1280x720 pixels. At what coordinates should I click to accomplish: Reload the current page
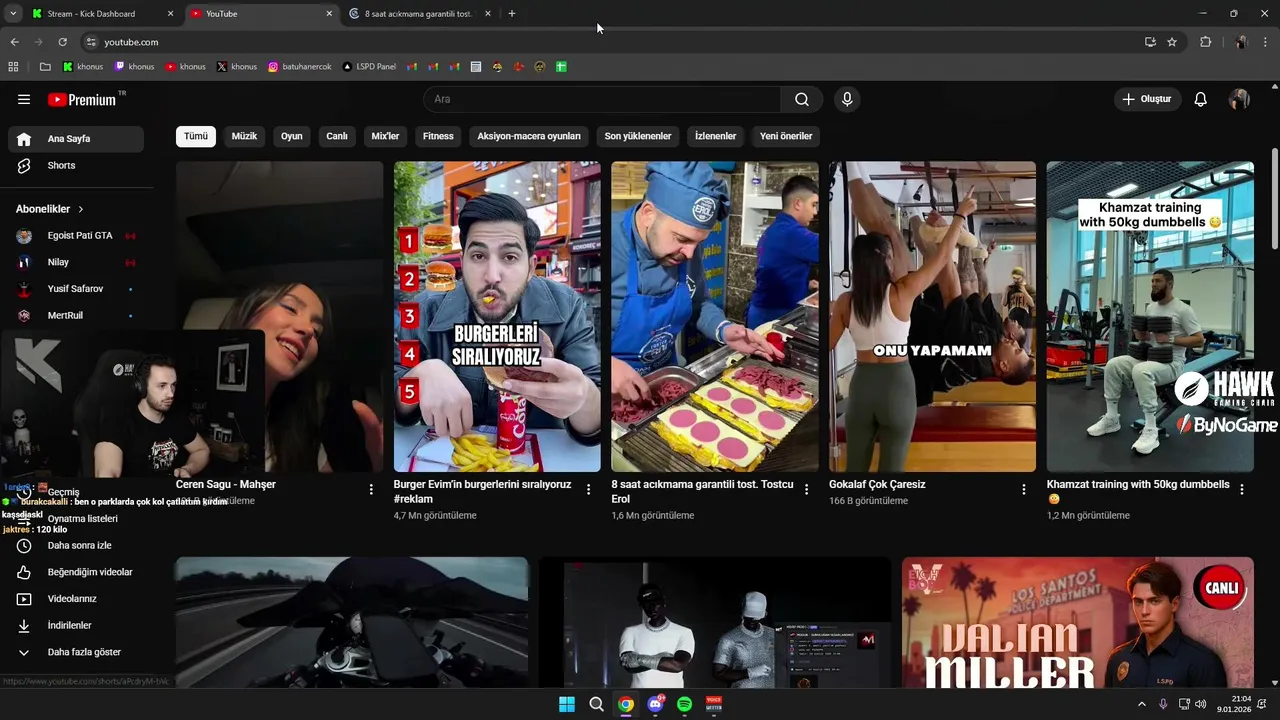pyautogui.click(x=62, y=42)
